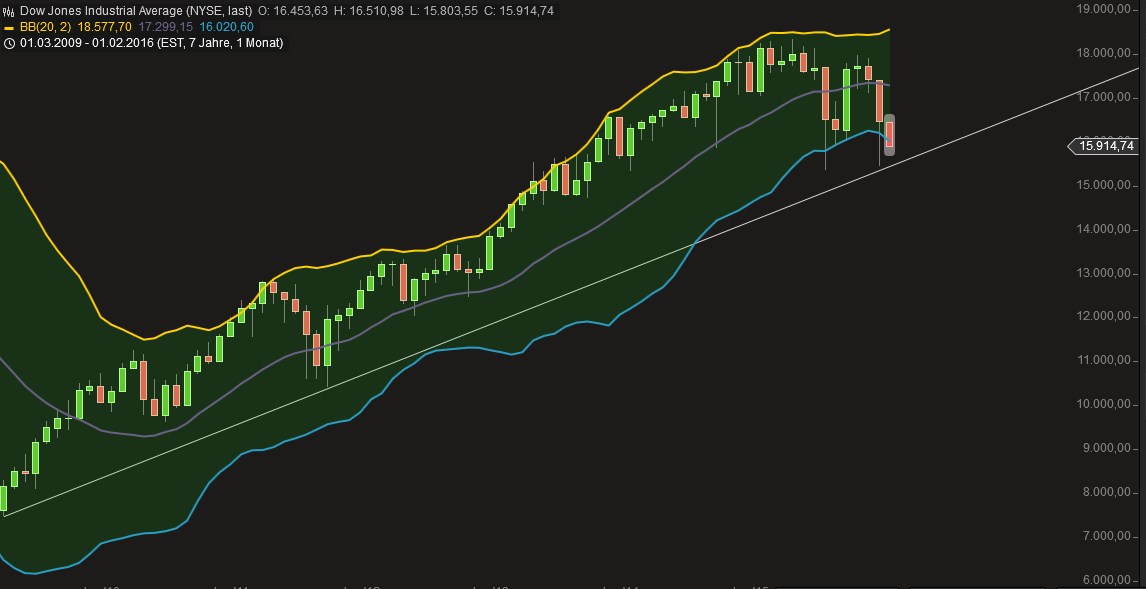Click the candlestick chart type icon
The image size is (1146, 589).
point(9,9)
